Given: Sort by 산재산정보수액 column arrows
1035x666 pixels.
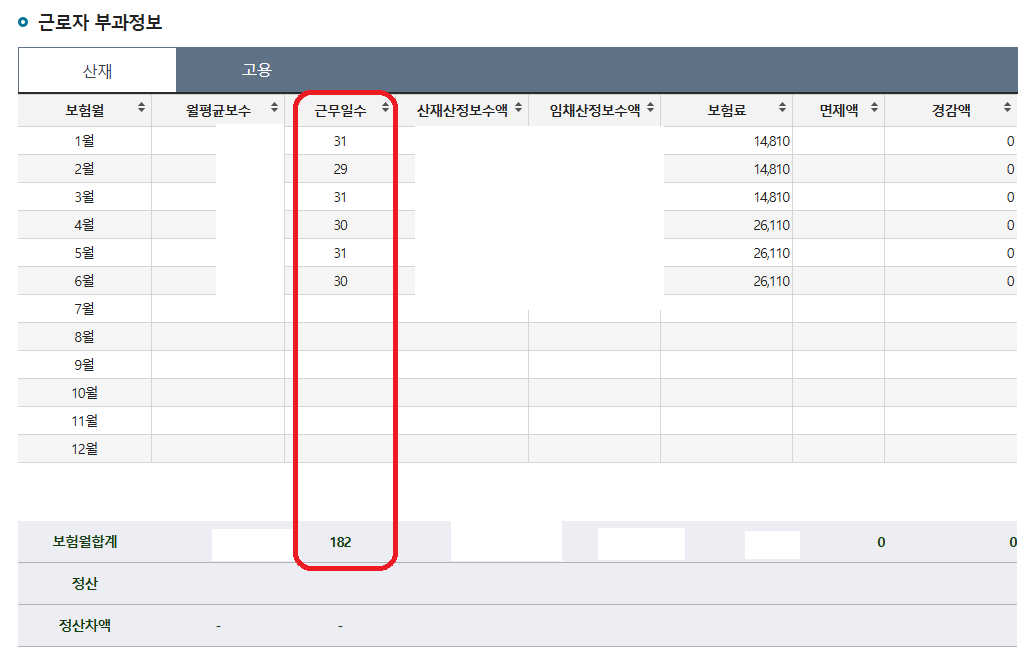Looking at the screenshot, I should 519,107.
